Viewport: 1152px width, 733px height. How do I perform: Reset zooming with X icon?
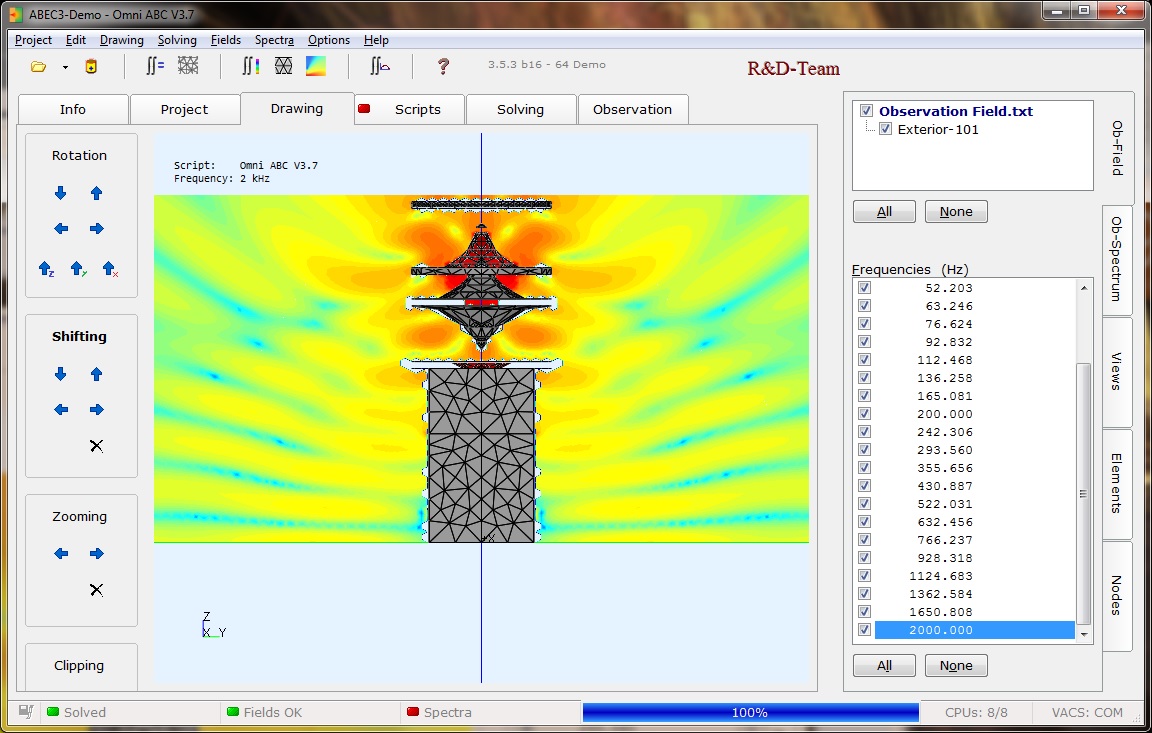(x=96, y=590)
